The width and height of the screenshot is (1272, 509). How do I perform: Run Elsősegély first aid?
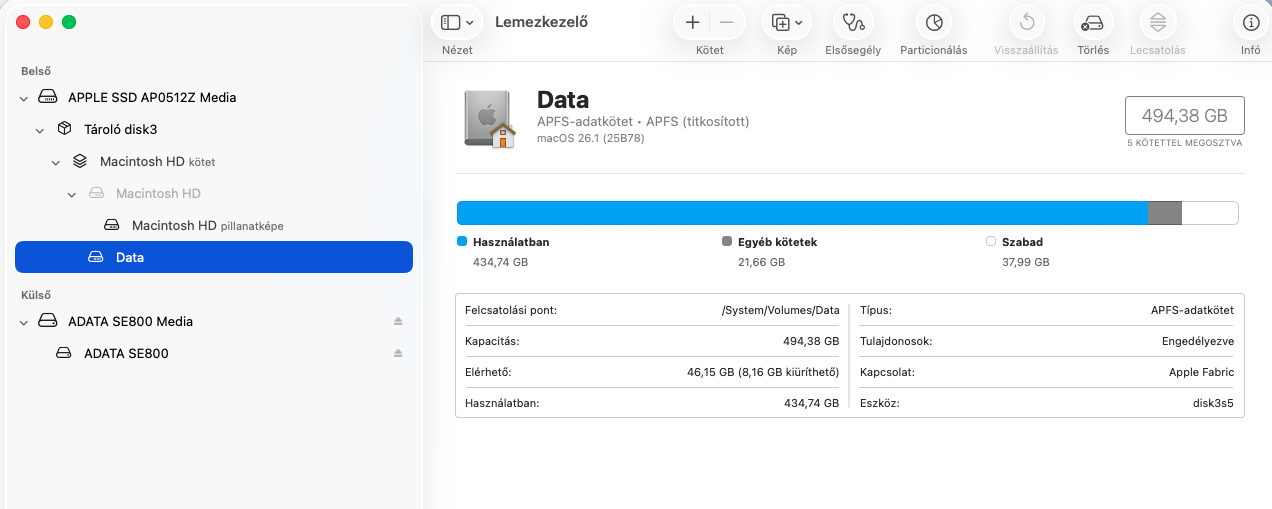pyautogui.click(x=853, y=22)
